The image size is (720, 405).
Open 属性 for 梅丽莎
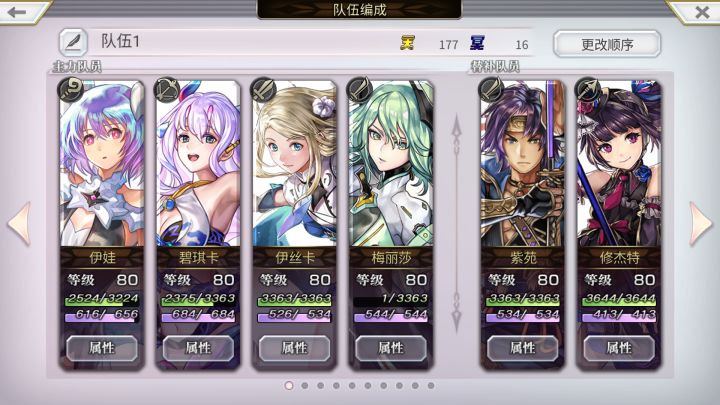tap(391, 348)
